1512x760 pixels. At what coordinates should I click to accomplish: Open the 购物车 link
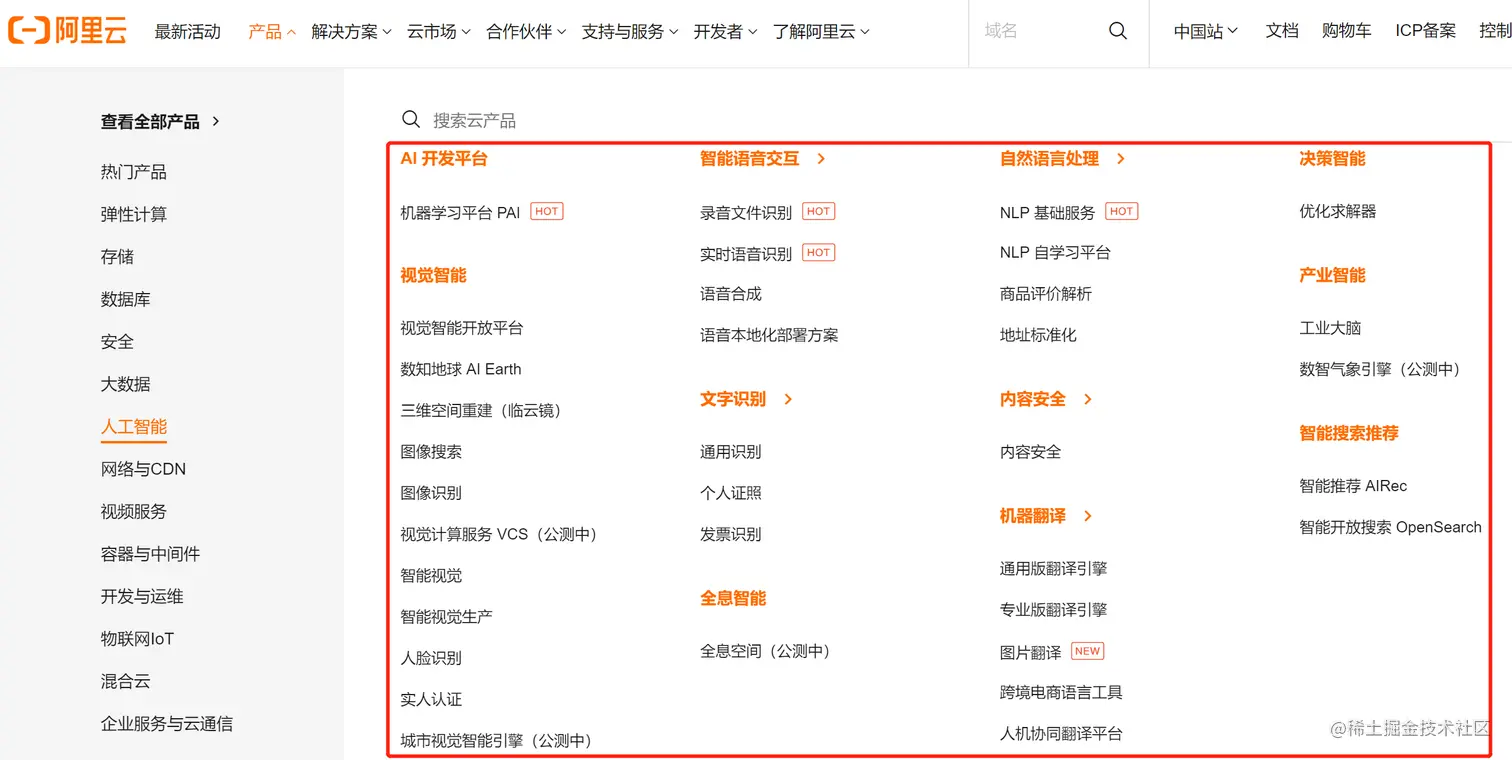pos(1346,32)
